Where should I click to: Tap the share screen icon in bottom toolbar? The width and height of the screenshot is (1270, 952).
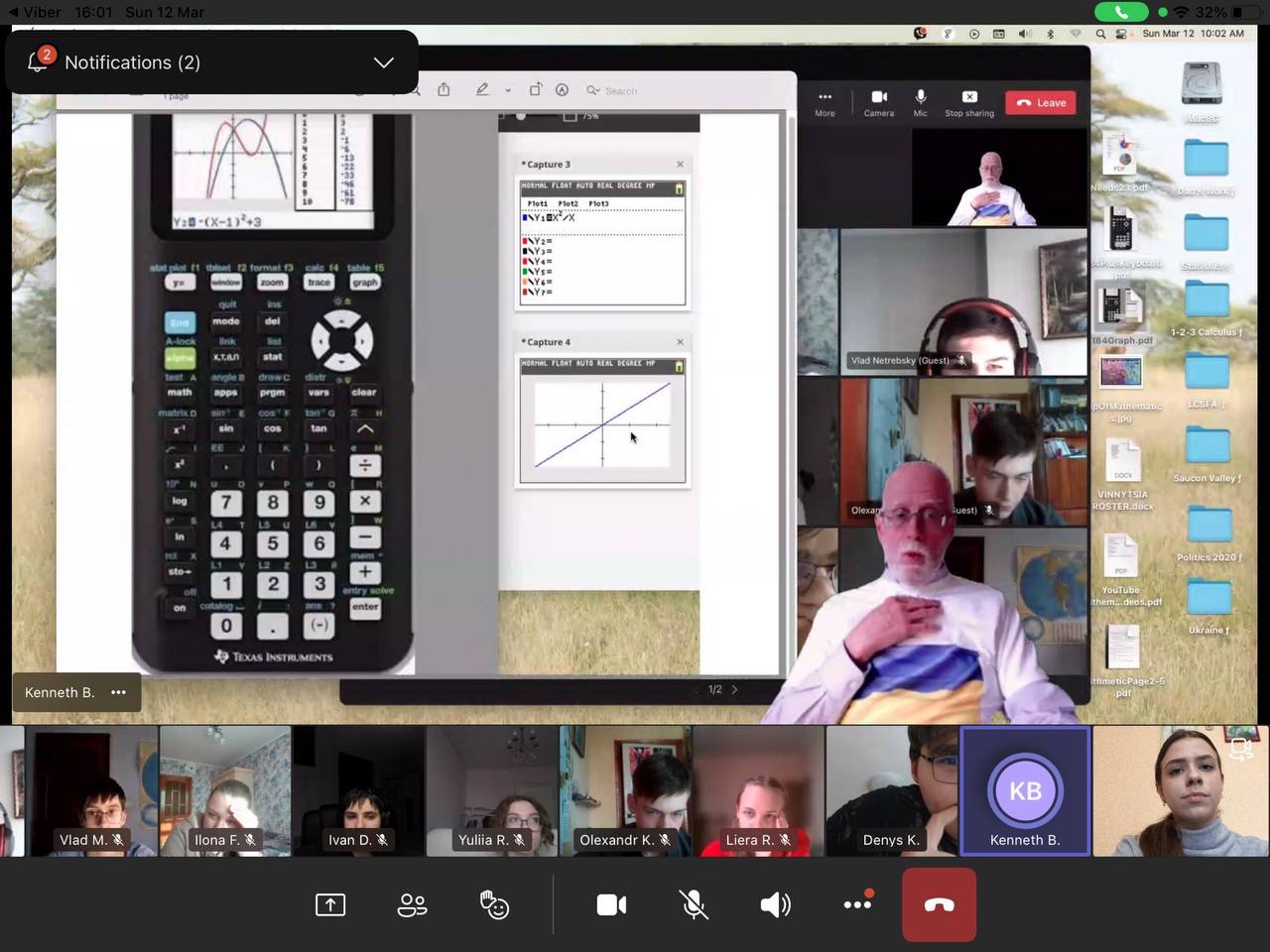click(x=330, y=904)
